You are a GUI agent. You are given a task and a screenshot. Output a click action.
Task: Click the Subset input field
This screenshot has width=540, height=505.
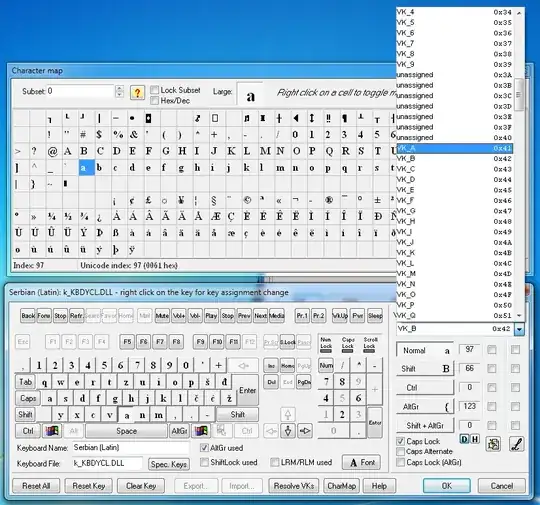click(81, 91)
